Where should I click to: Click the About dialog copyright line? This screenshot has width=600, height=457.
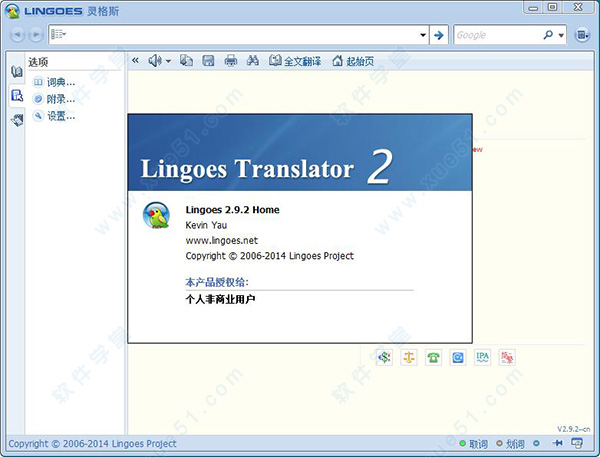tap(269, 256)
